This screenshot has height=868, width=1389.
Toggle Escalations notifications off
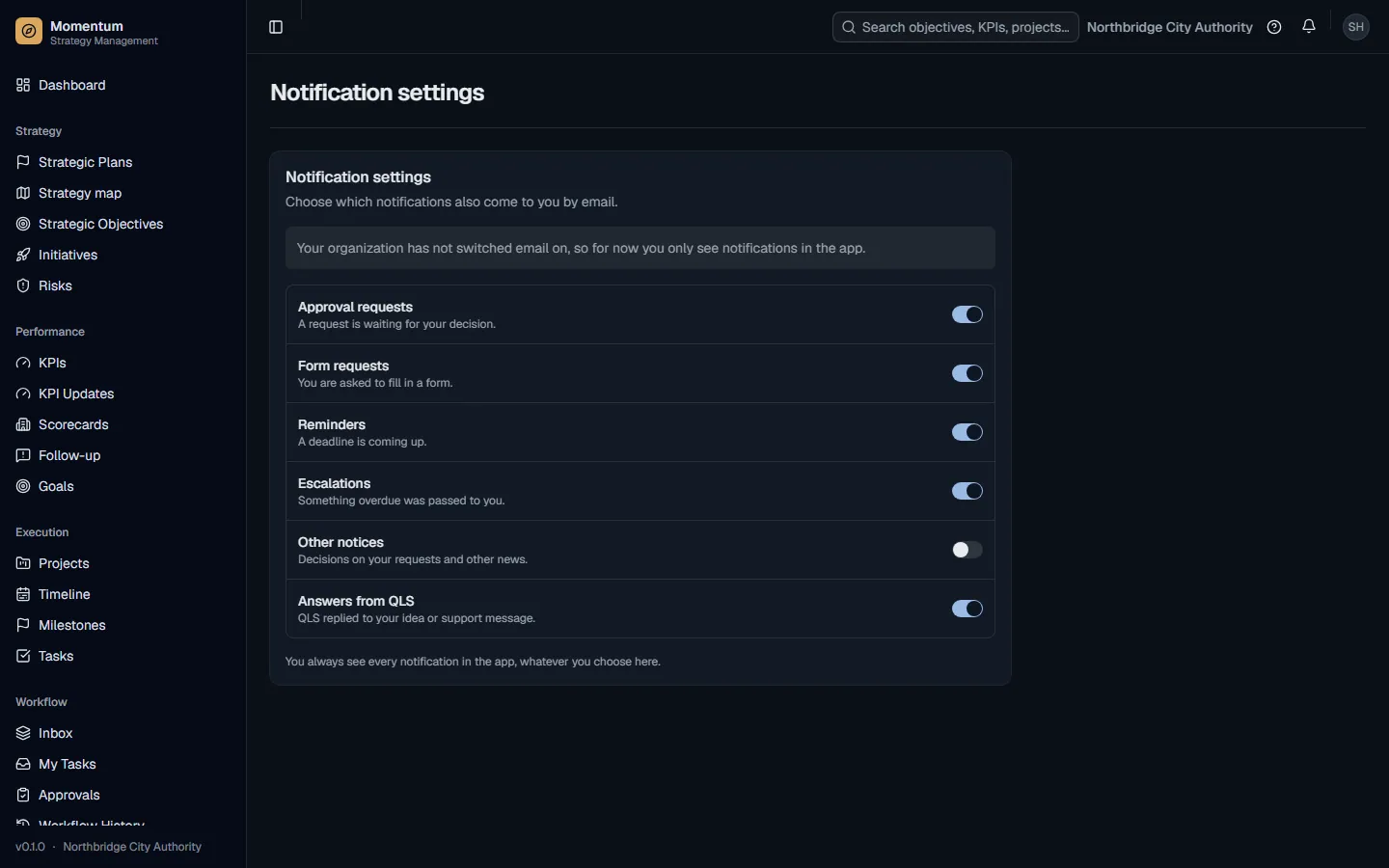(x=967, y=491)
